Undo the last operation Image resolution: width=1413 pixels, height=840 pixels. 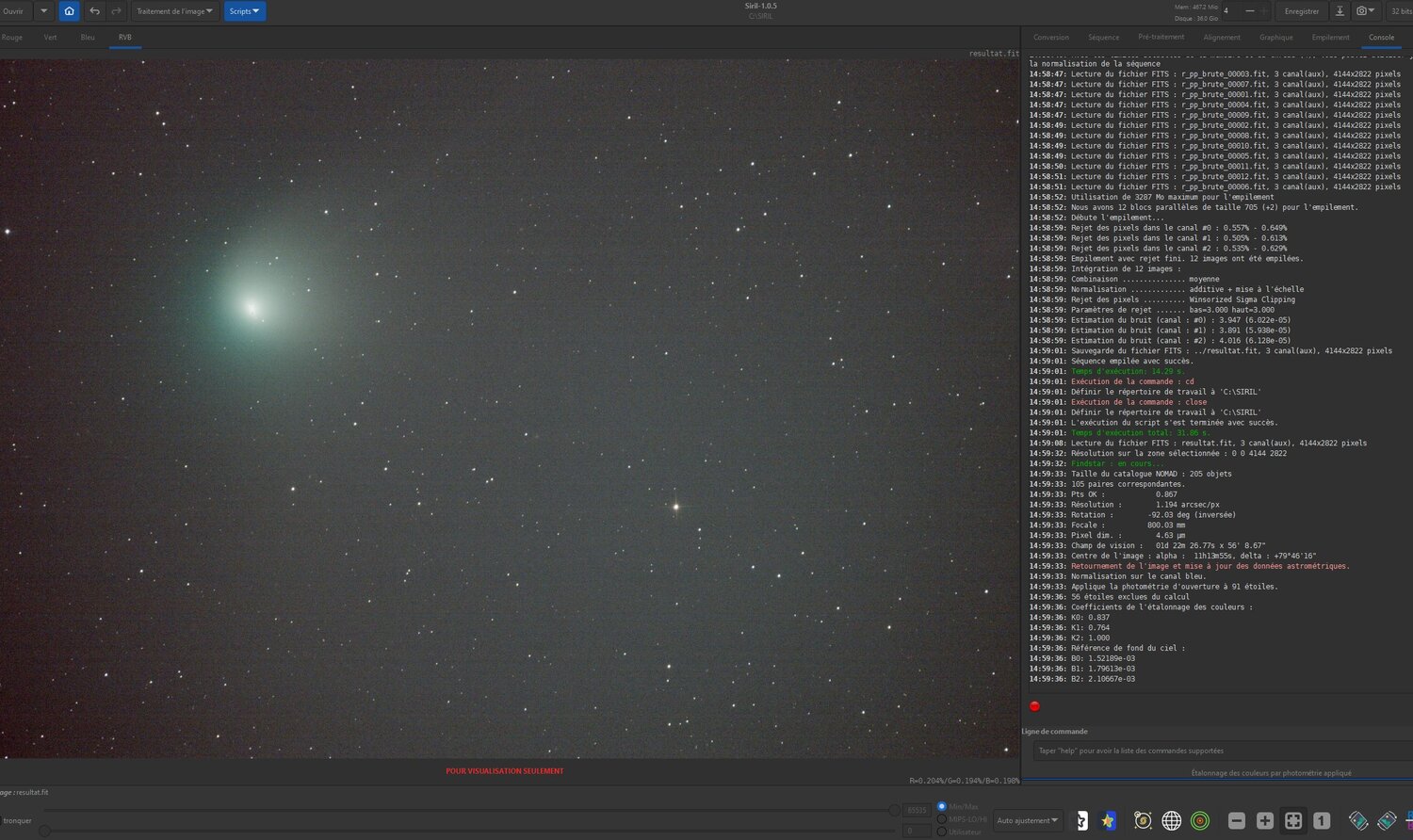pyautogui.click(x=94, y=11)
